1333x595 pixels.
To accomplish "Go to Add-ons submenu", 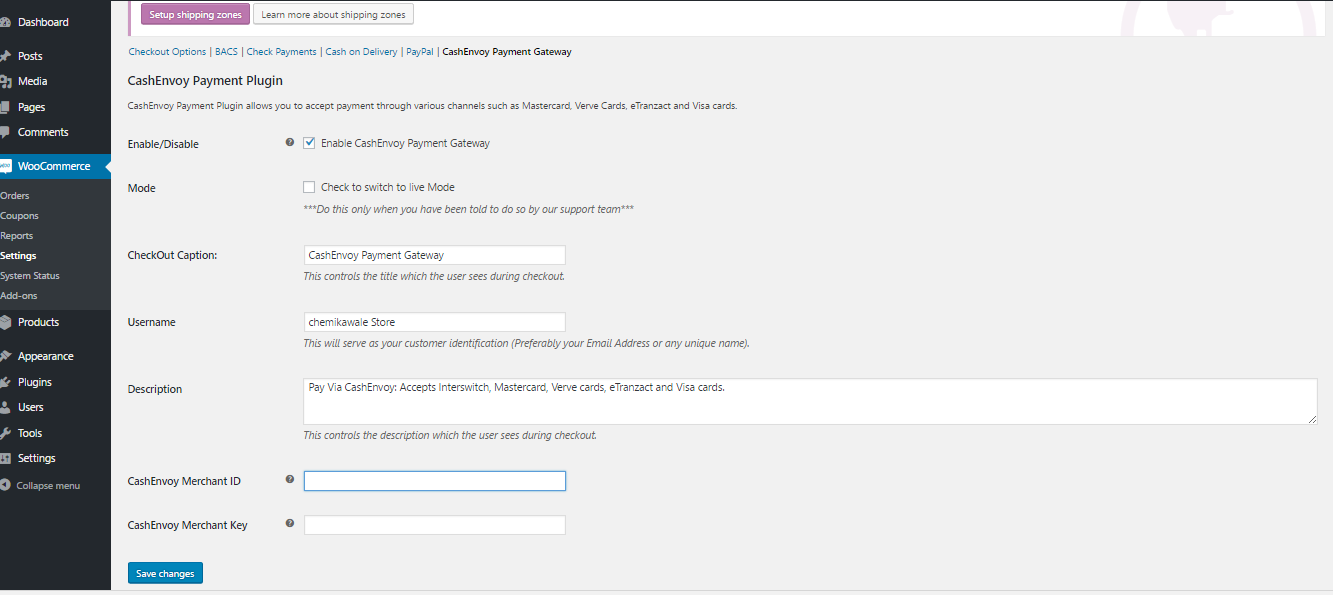I will 19,296.
